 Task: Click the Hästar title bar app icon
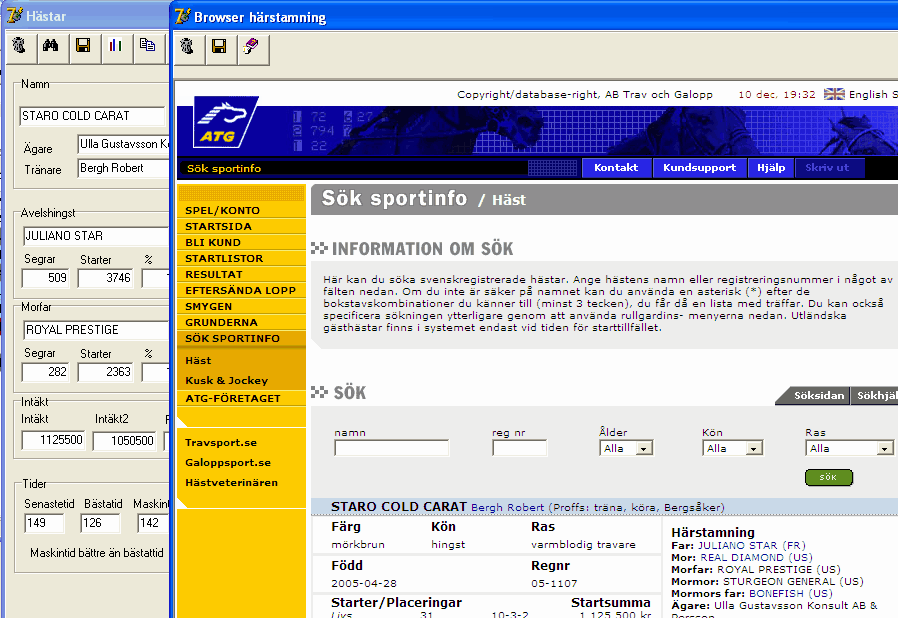(x=14, y=15)
